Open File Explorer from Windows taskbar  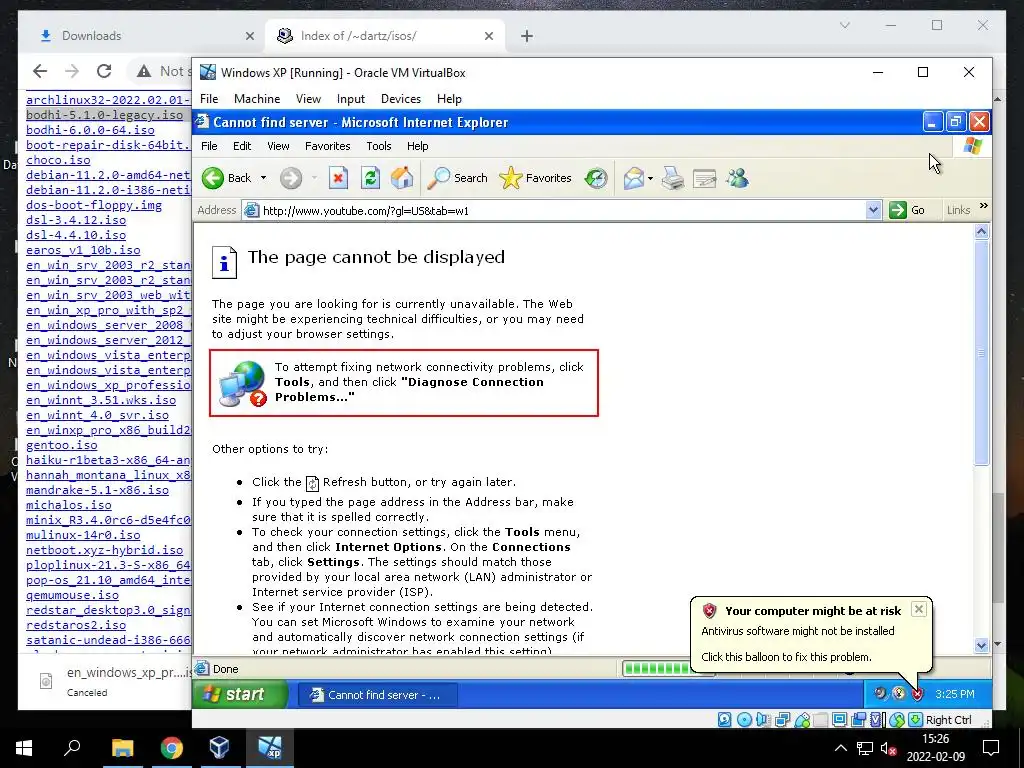click(x=122, y=748)
